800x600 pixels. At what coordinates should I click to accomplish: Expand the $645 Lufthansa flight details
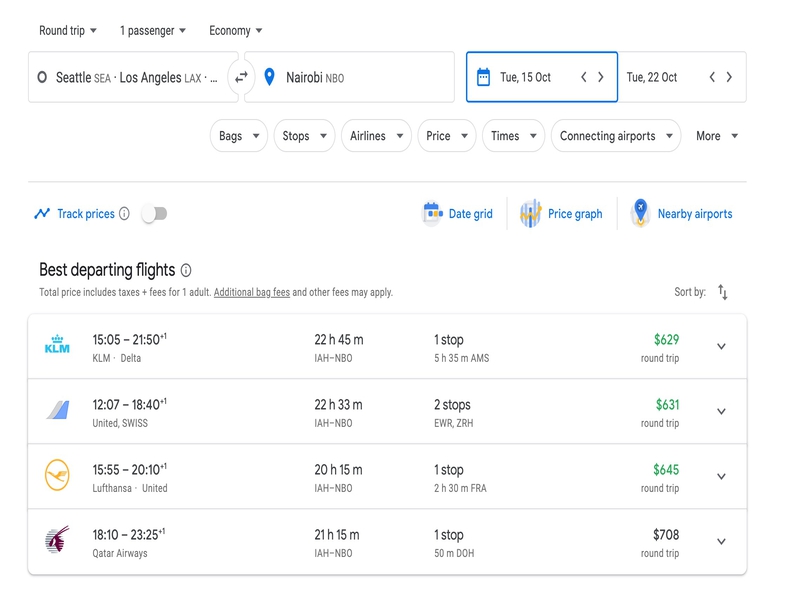click(x=721, y=477)
